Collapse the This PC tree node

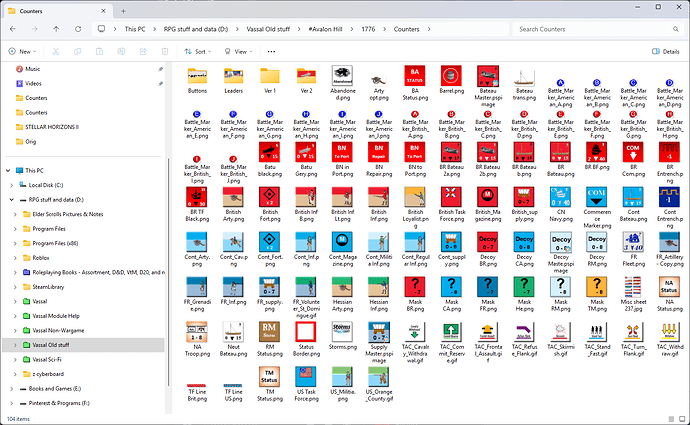click(x=8, y=170)
